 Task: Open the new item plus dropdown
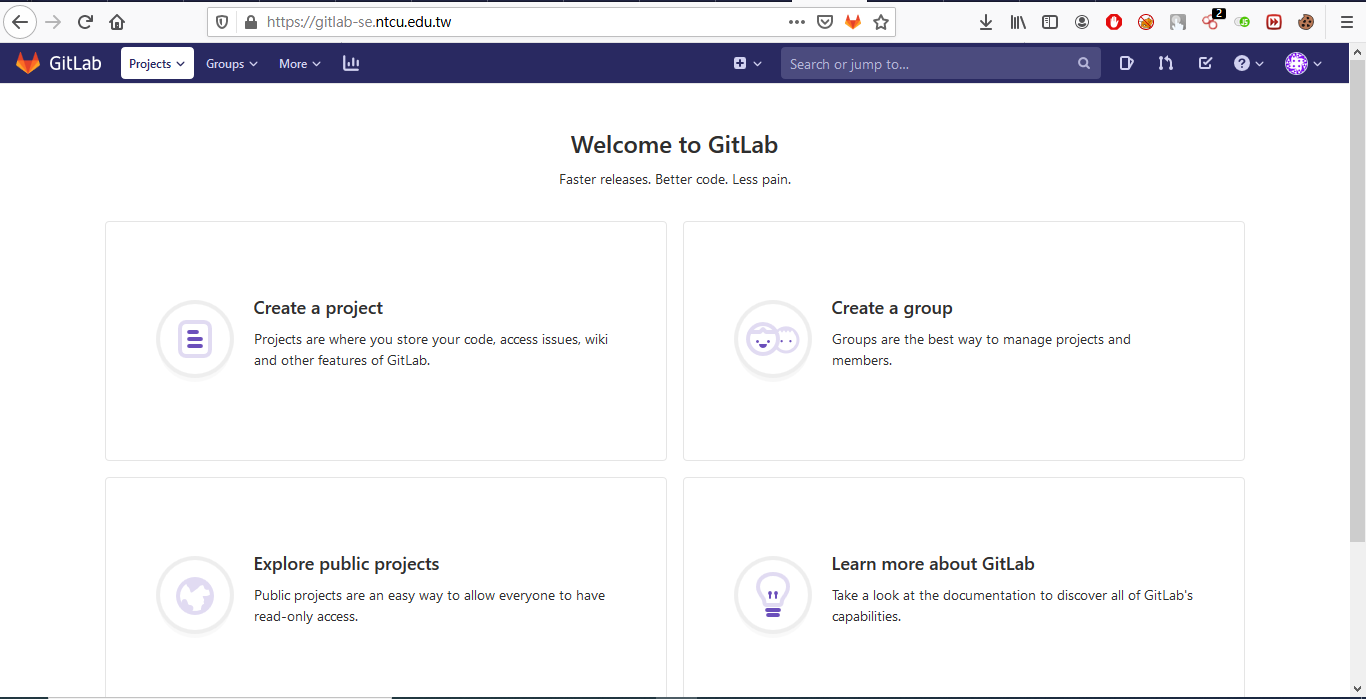point(747,63)
